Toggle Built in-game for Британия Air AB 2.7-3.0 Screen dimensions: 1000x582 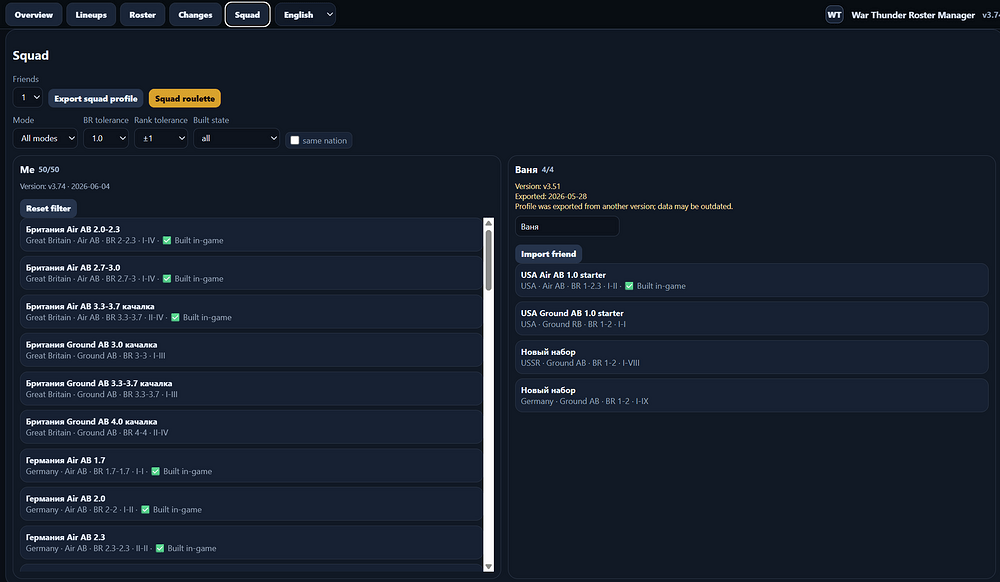167,279
